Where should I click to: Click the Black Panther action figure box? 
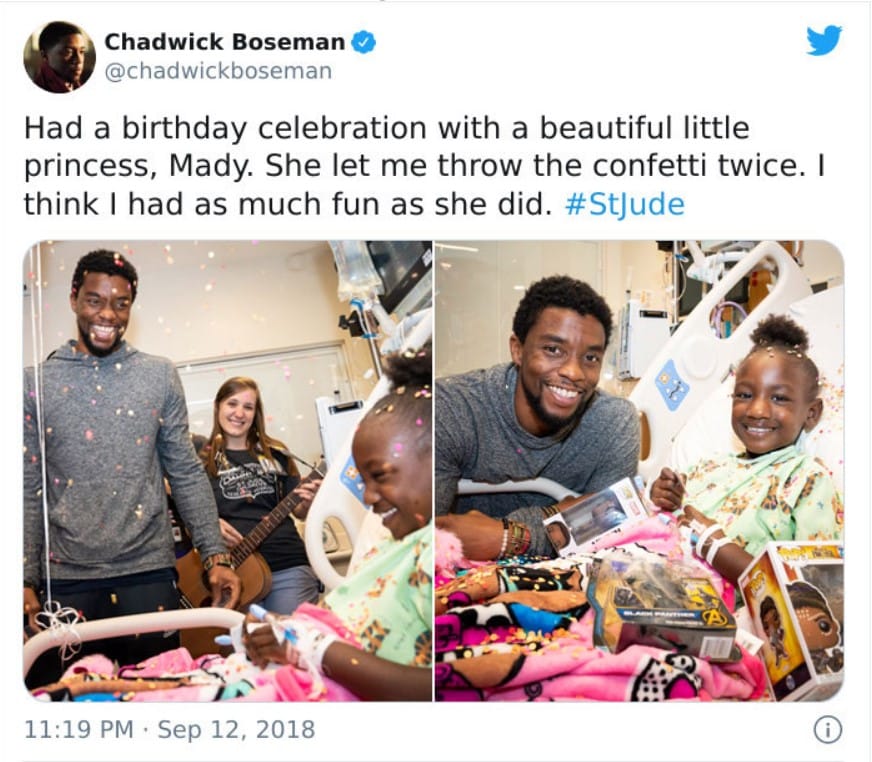pyautogui.click(x=663, y=610)
